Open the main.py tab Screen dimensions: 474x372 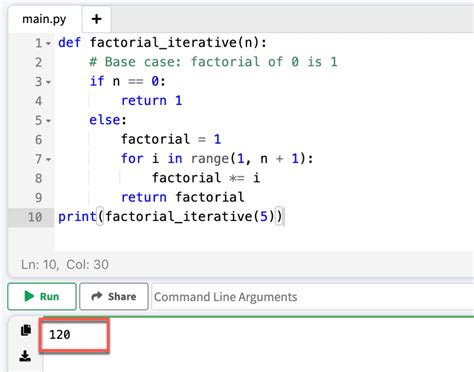tap(44, 19)
